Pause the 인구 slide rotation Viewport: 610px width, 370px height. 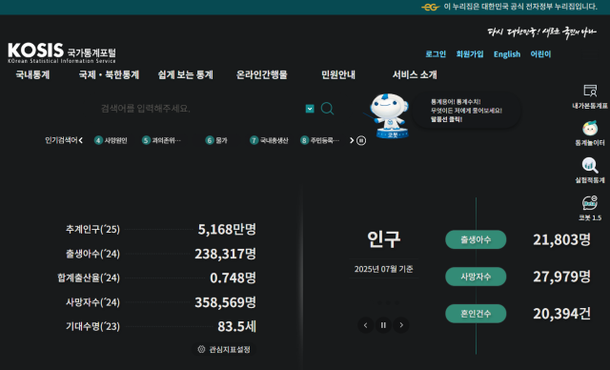tap(383, 325)
